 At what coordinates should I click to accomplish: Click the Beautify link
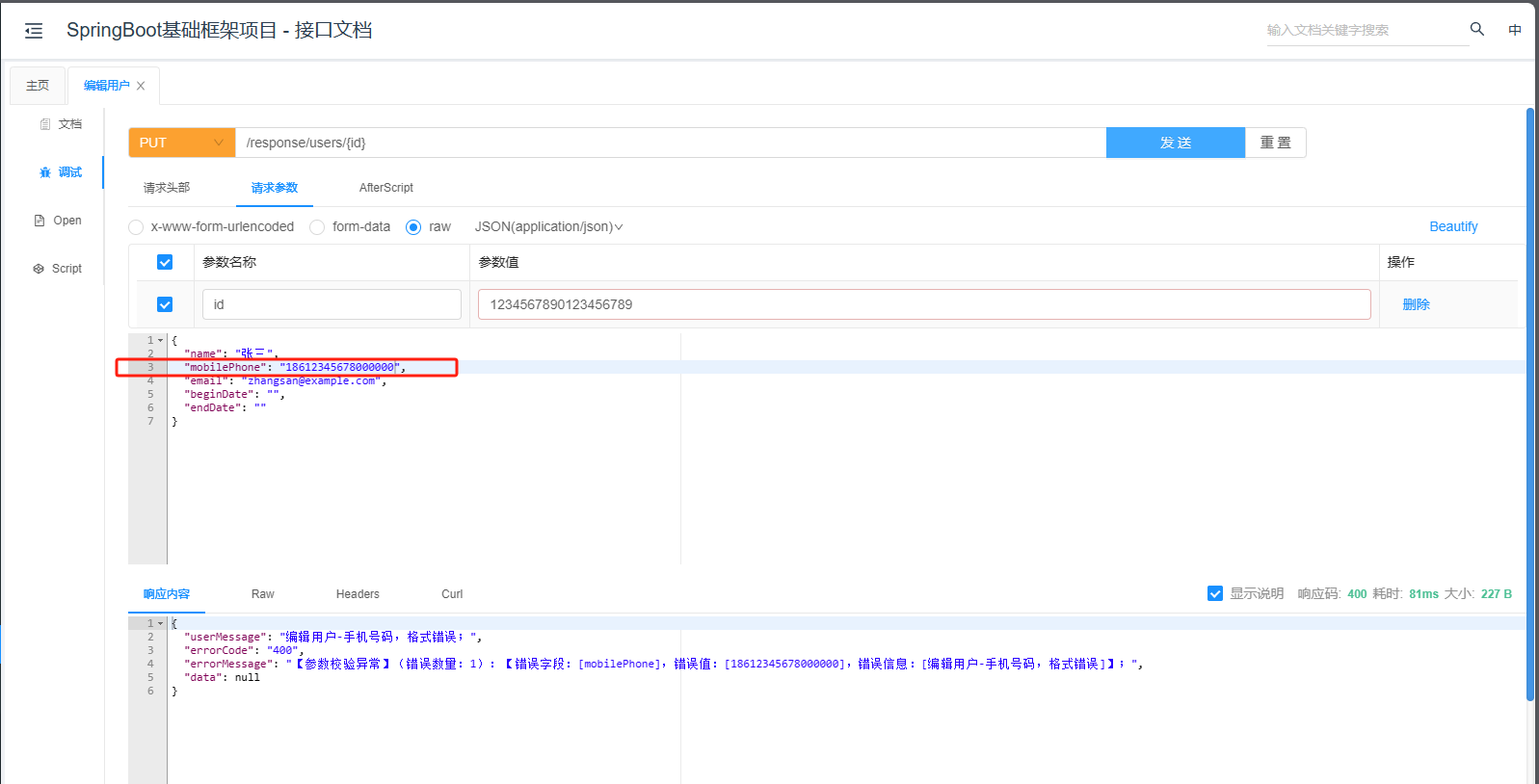pyautogui.click(x=1453, y=227)
